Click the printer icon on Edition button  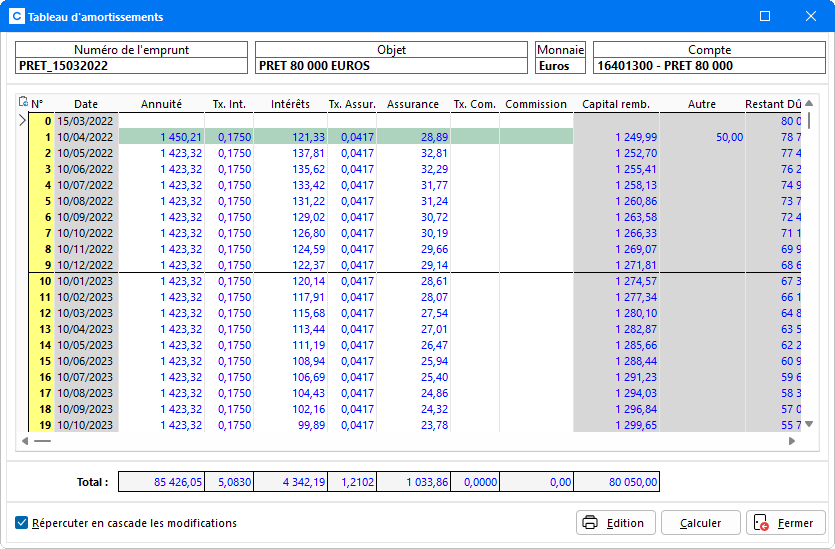[x=590, y=523]
